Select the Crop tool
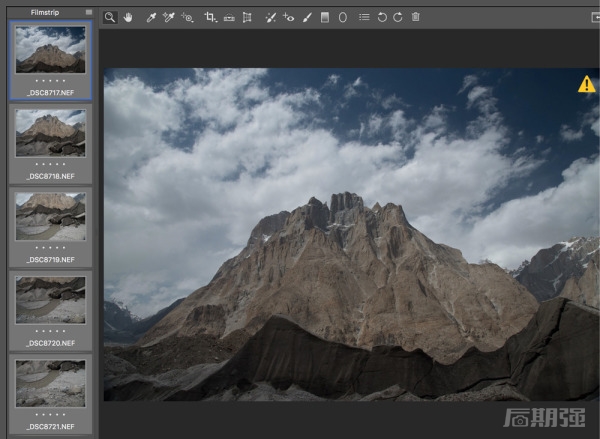This screenshot has height=439, width=600. point(210,17)
